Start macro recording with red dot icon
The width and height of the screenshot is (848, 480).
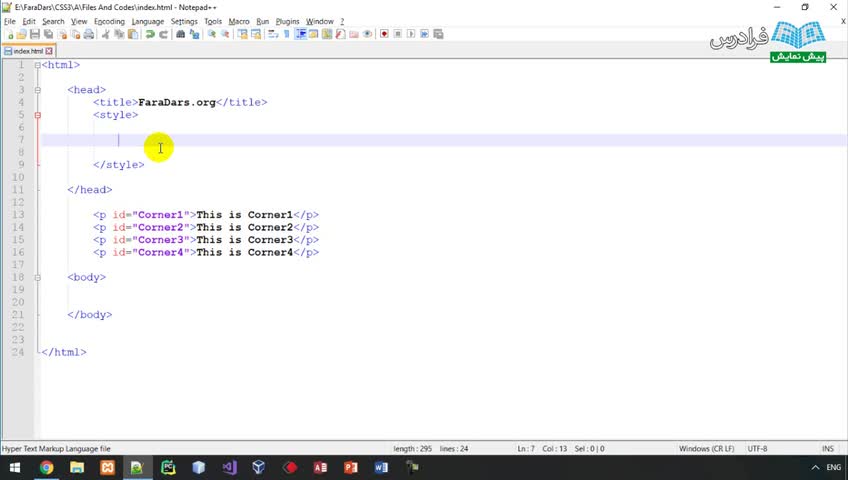[x=385, y=34]
